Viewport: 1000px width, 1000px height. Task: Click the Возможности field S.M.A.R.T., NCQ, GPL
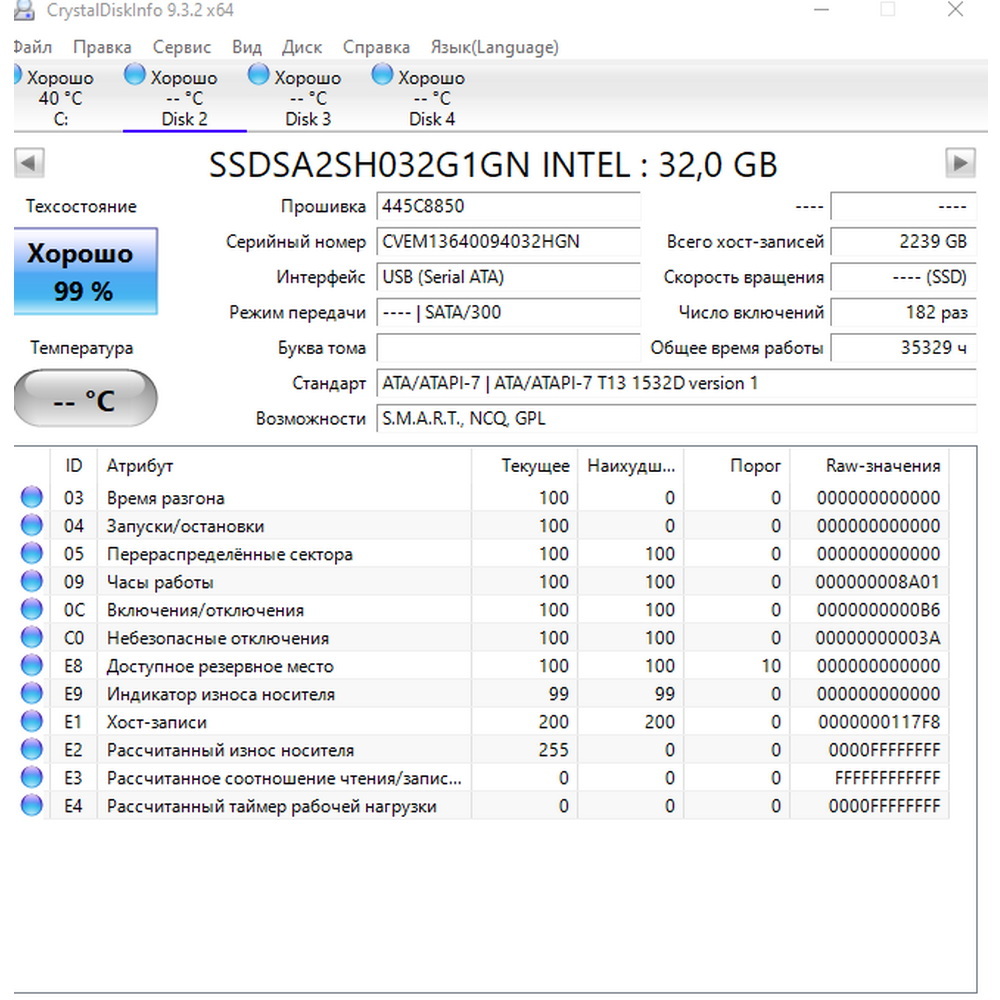[x=676, y=418]
